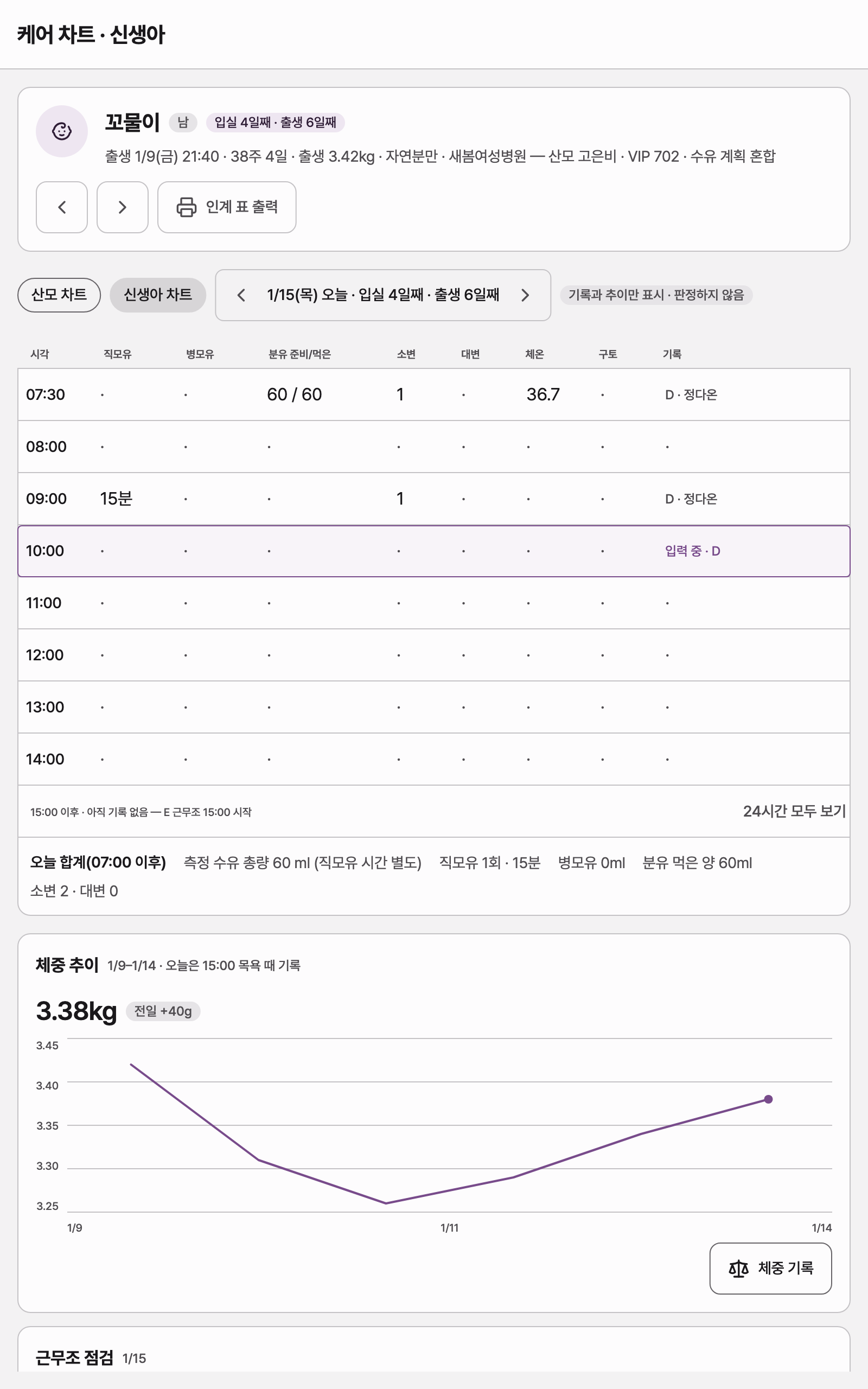Click 인계 표 출력 label
868x1389 pixels.
(242, 207)
